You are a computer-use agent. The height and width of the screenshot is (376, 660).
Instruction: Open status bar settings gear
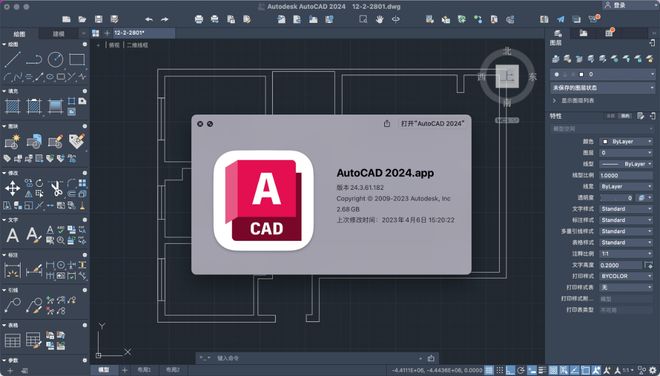coord(653,371)
